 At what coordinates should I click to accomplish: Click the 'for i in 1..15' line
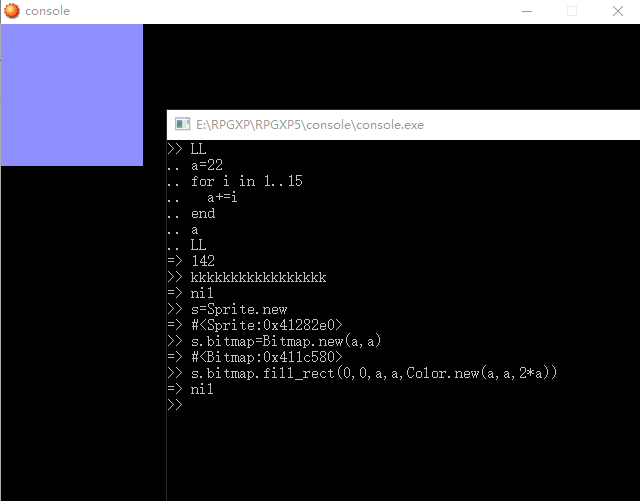[247, 181]
